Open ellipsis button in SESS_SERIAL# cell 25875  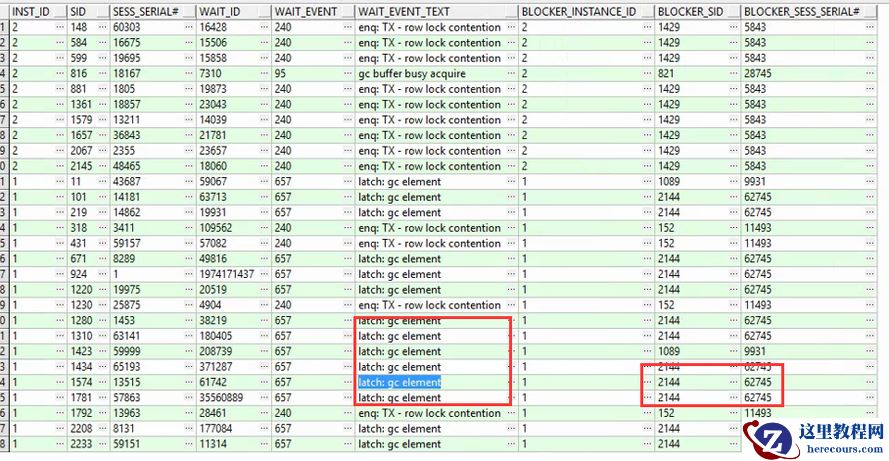point(188,305)
